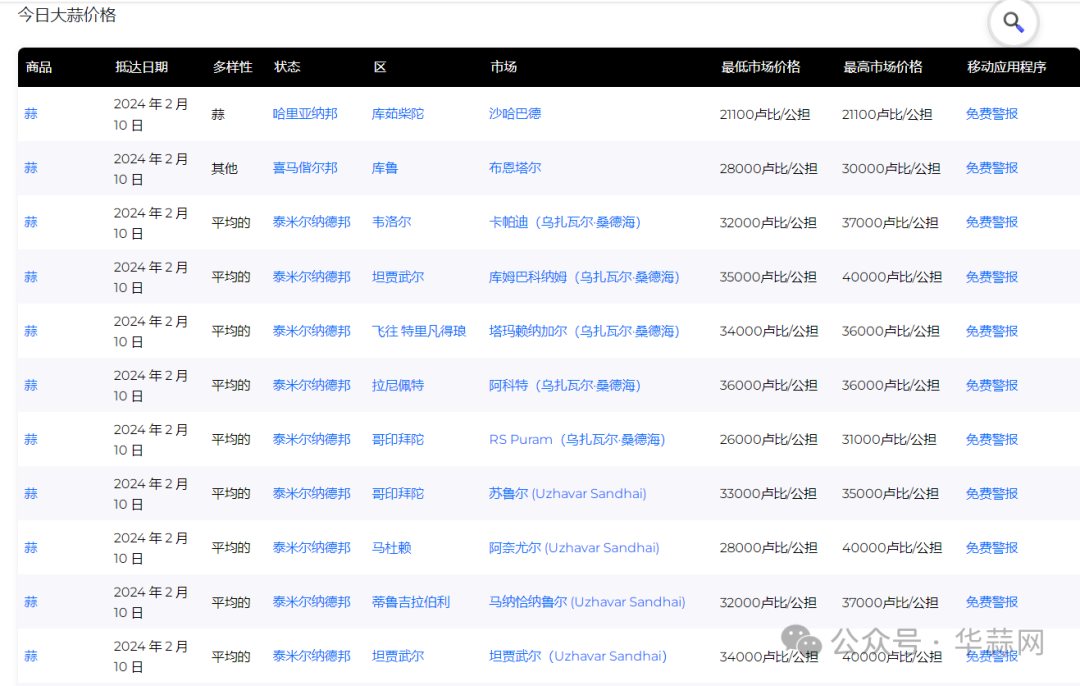Image resolution: width=1080 pixels, height=686 pixels.
Task: Click the 今日大蒜价格 page heading
Action: coord(67,15)
